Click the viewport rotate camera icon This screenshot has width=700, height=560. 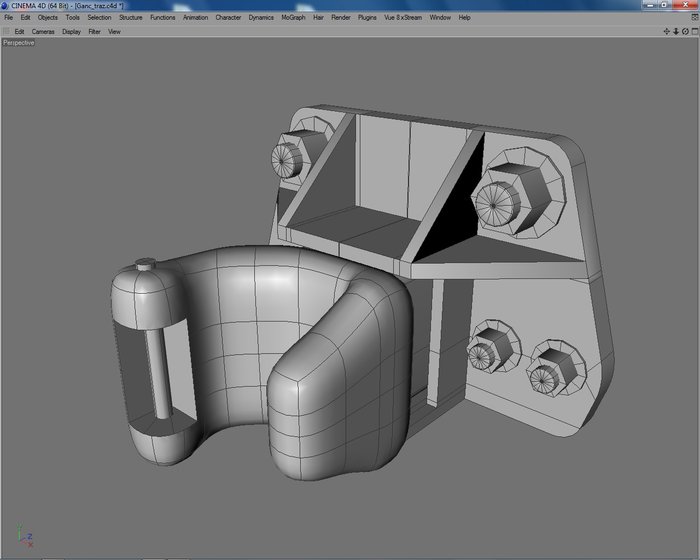685,31
